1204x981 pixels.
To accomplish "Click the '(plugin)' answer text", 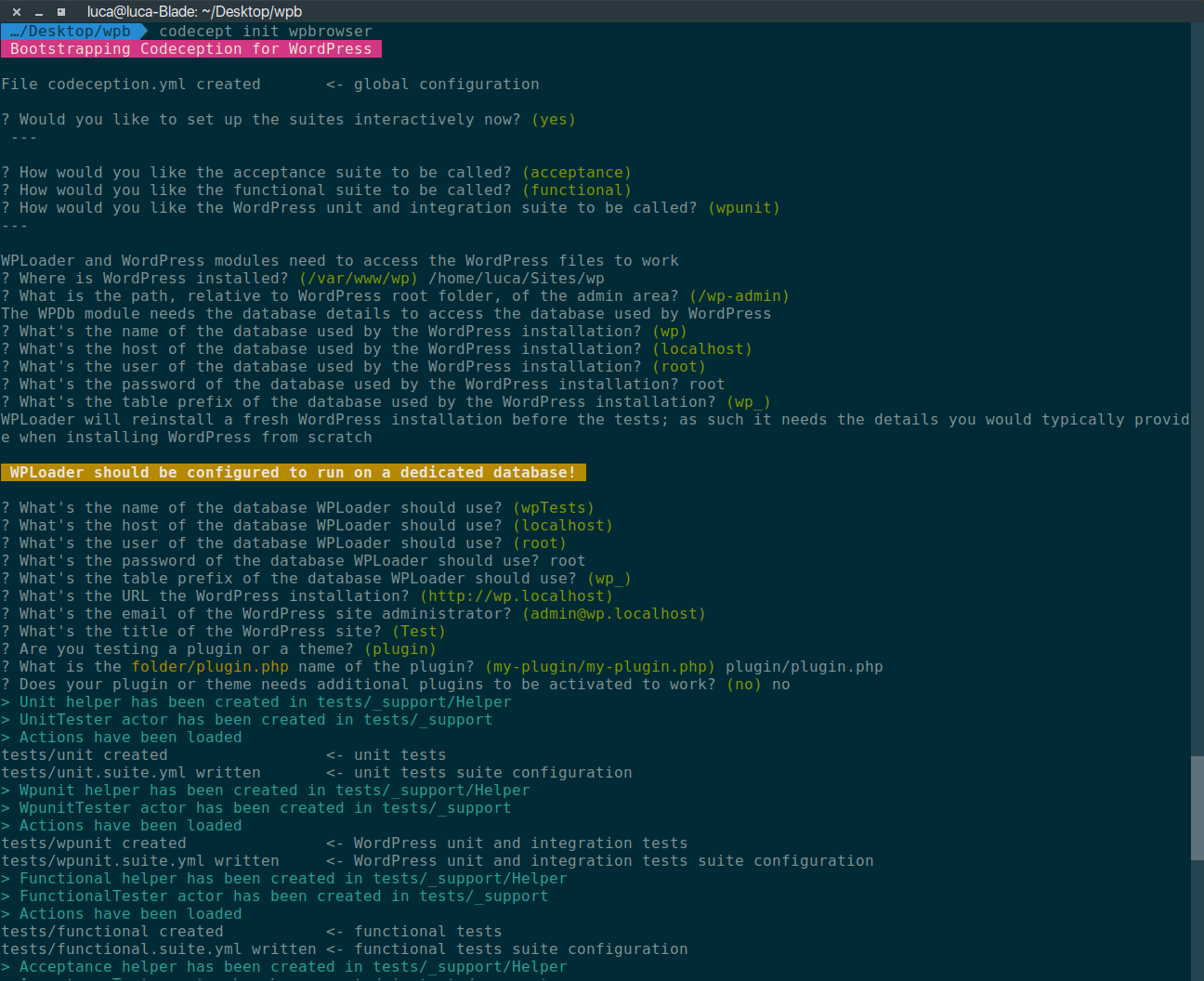I will [400, 649].
